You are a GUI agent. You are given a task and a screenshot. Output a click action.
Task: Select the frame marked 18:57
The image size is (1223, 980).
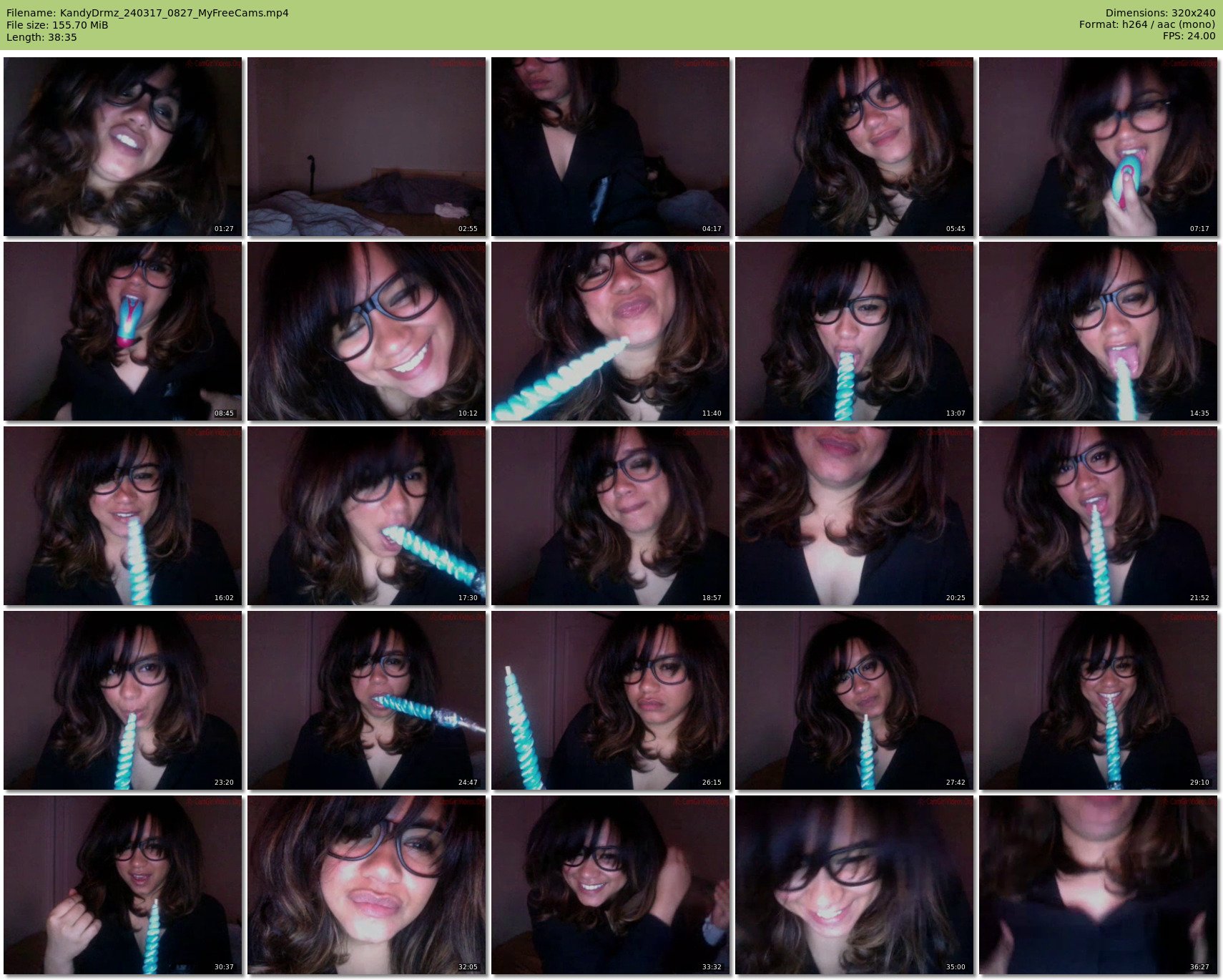(610, 516)
